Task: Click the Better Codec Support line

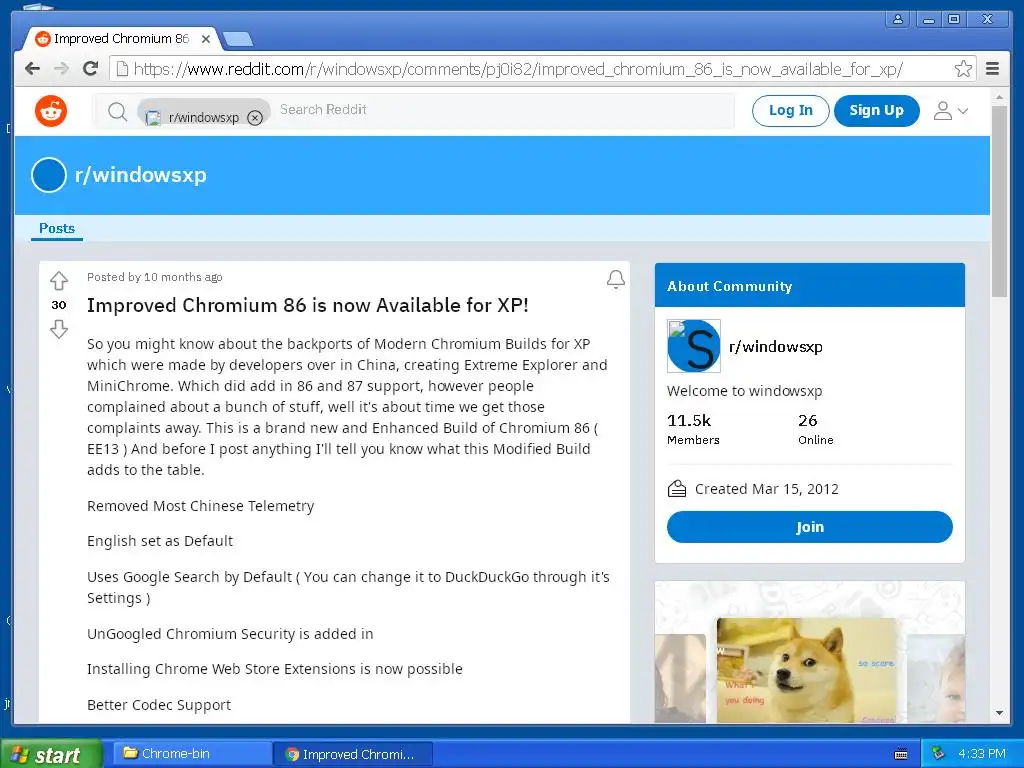Action: [159, 705]
